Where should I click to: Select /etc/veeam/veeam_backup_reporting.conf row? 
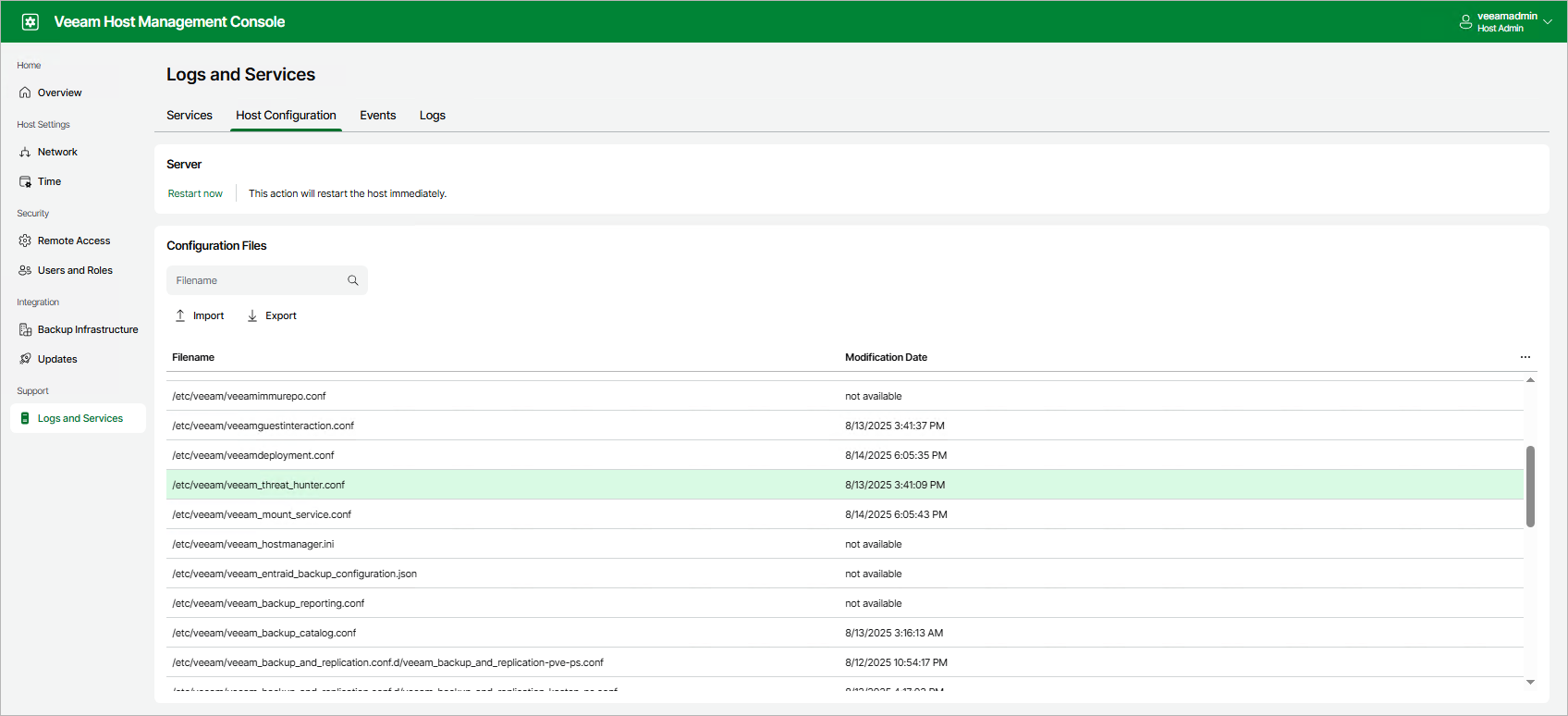click(x=845, y=603)
